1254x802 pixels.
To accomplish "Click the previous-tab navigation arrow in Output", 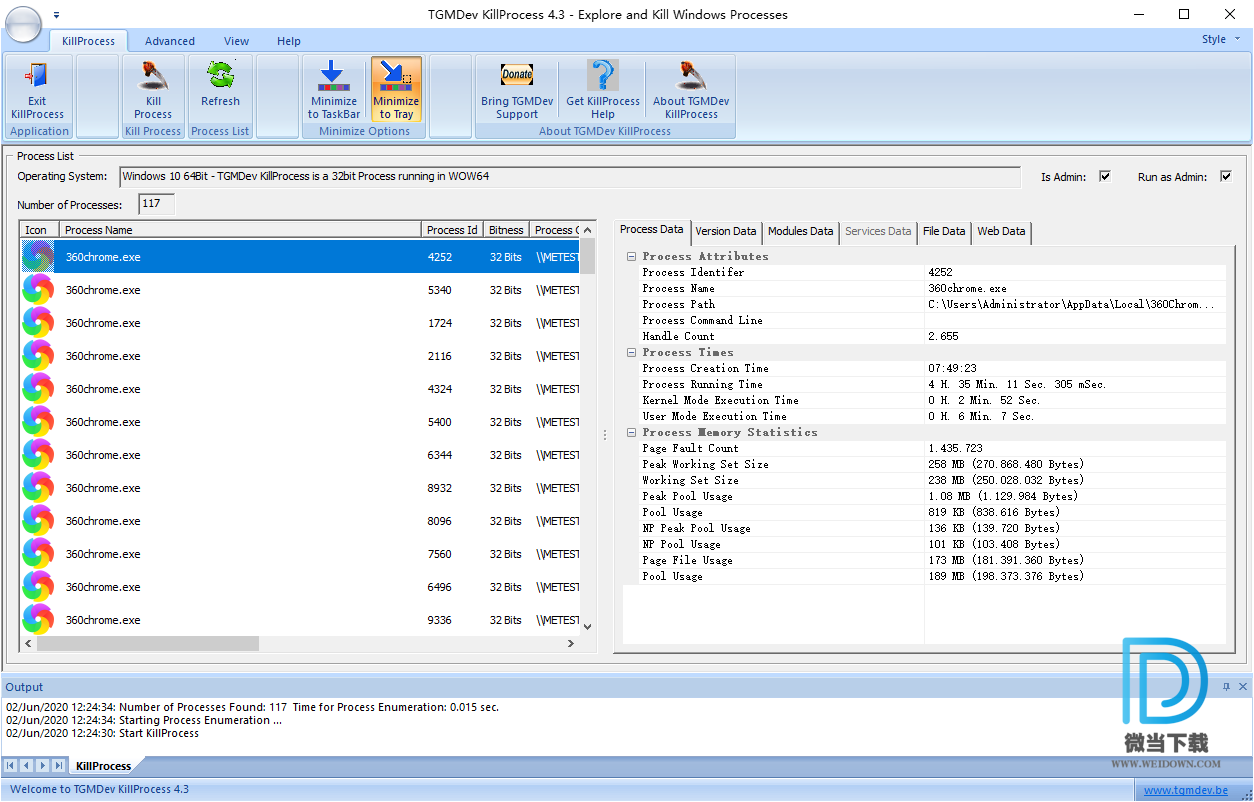I will point(27,766).
